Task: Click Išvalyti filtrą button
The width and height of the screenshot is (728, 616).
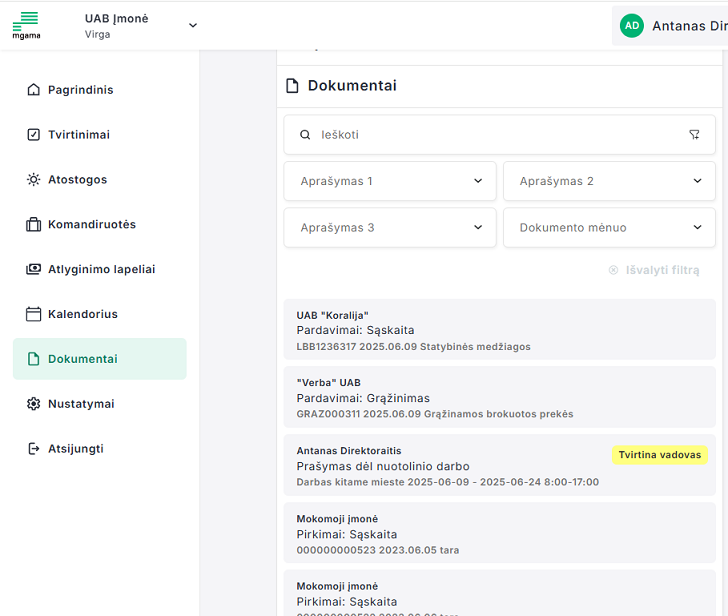Action: 654,271
